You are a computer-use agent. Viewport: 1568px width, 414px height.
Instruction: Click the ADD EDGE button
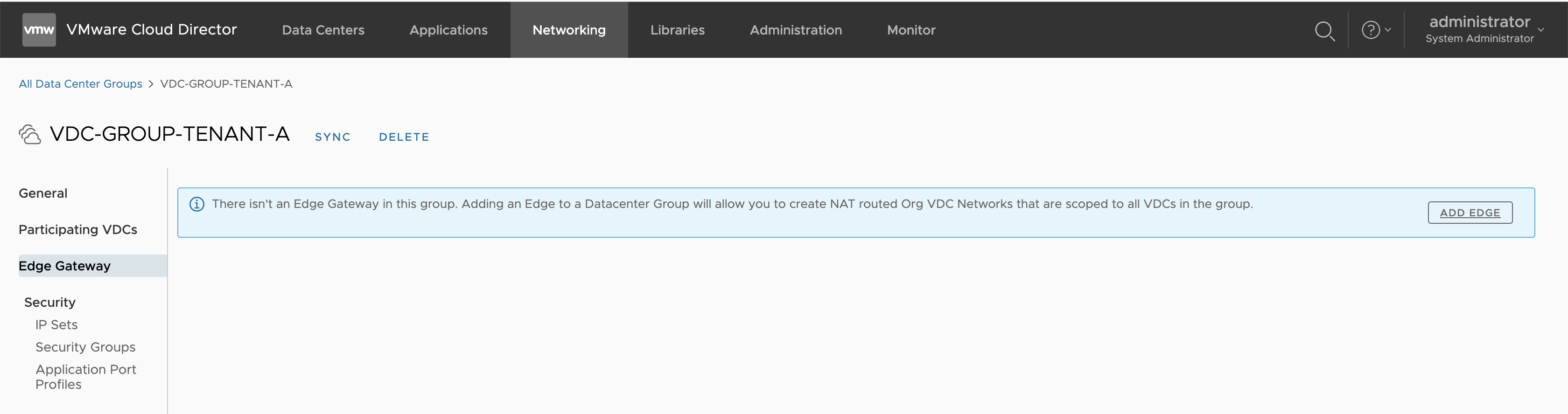pyautogui.click(x=1470, y=213)
